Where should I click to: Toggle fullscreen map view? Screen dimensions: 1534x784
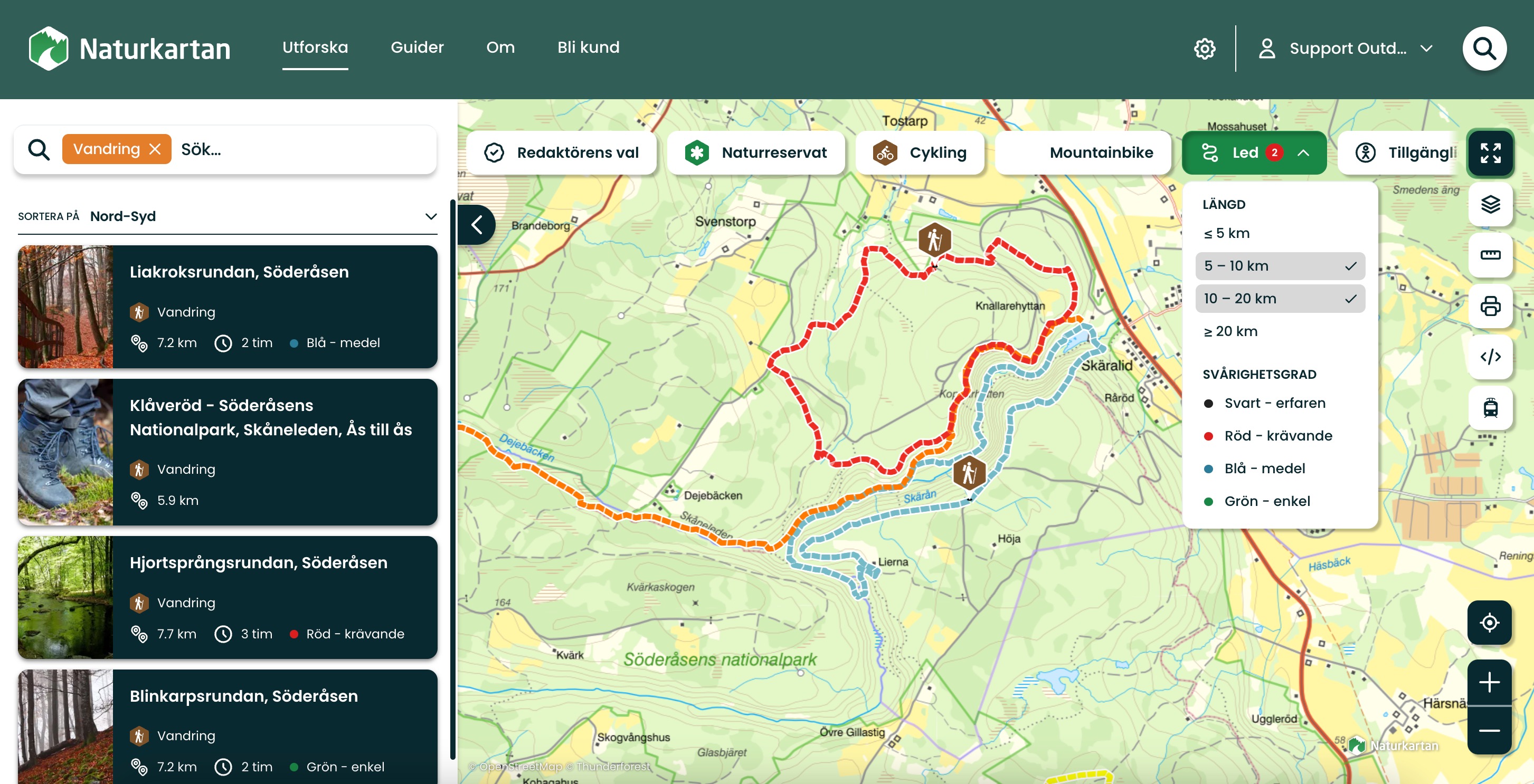click(x=1490, y=152)
